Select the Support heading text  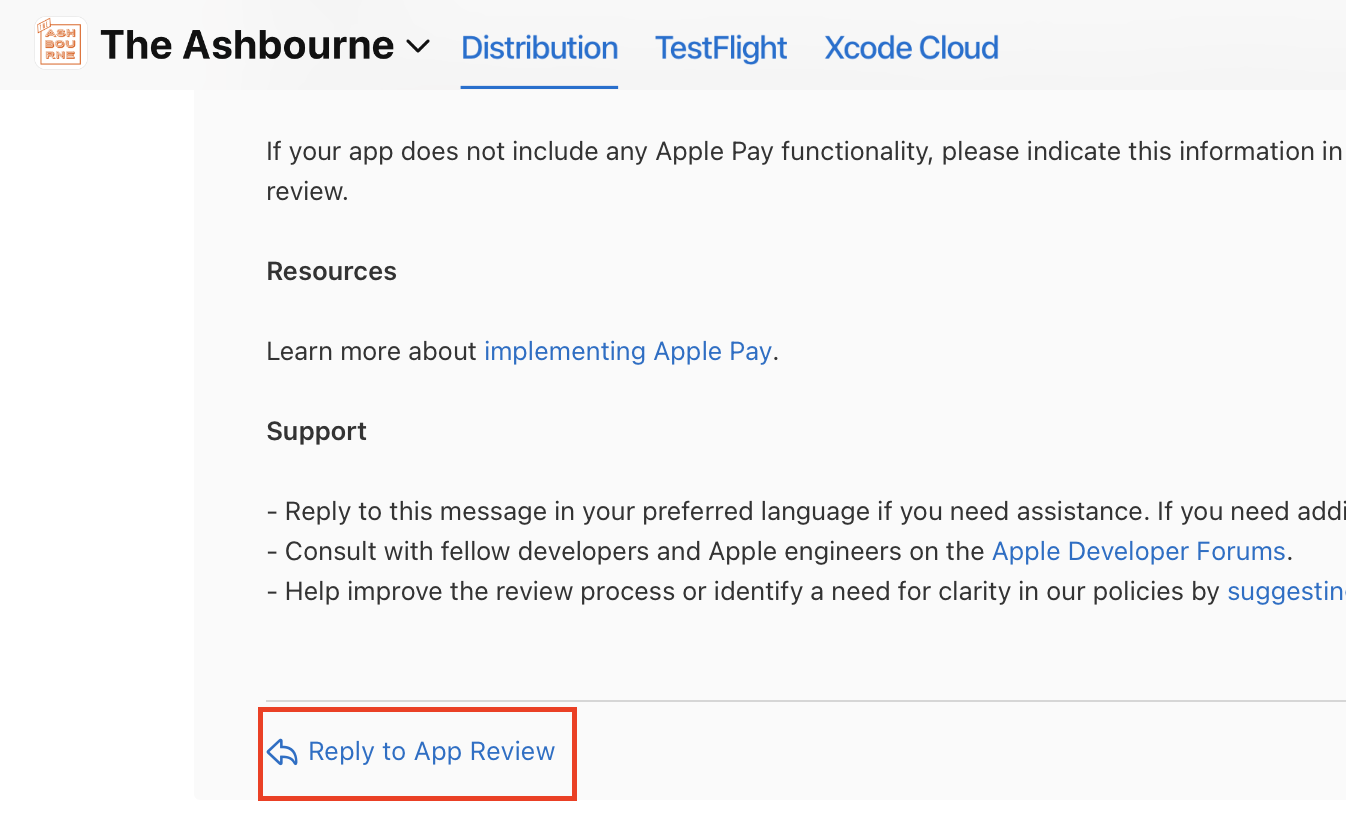coord(317,432)
